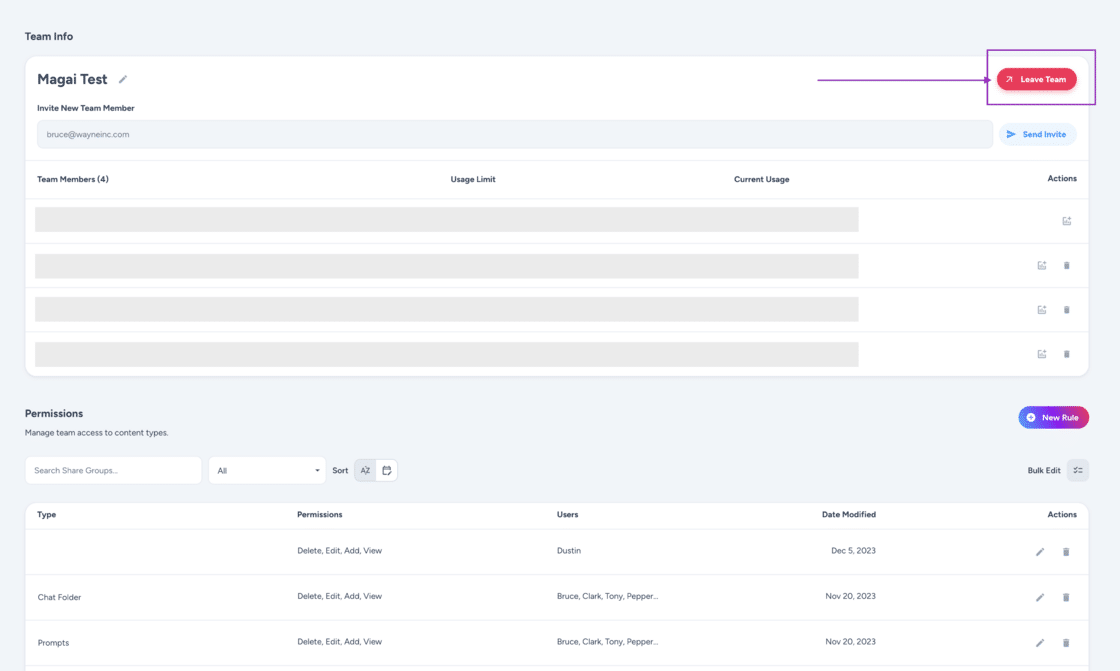Select the Chat Folder type cell
This screenshot has height=671, width=1120.
click(59, 597)
